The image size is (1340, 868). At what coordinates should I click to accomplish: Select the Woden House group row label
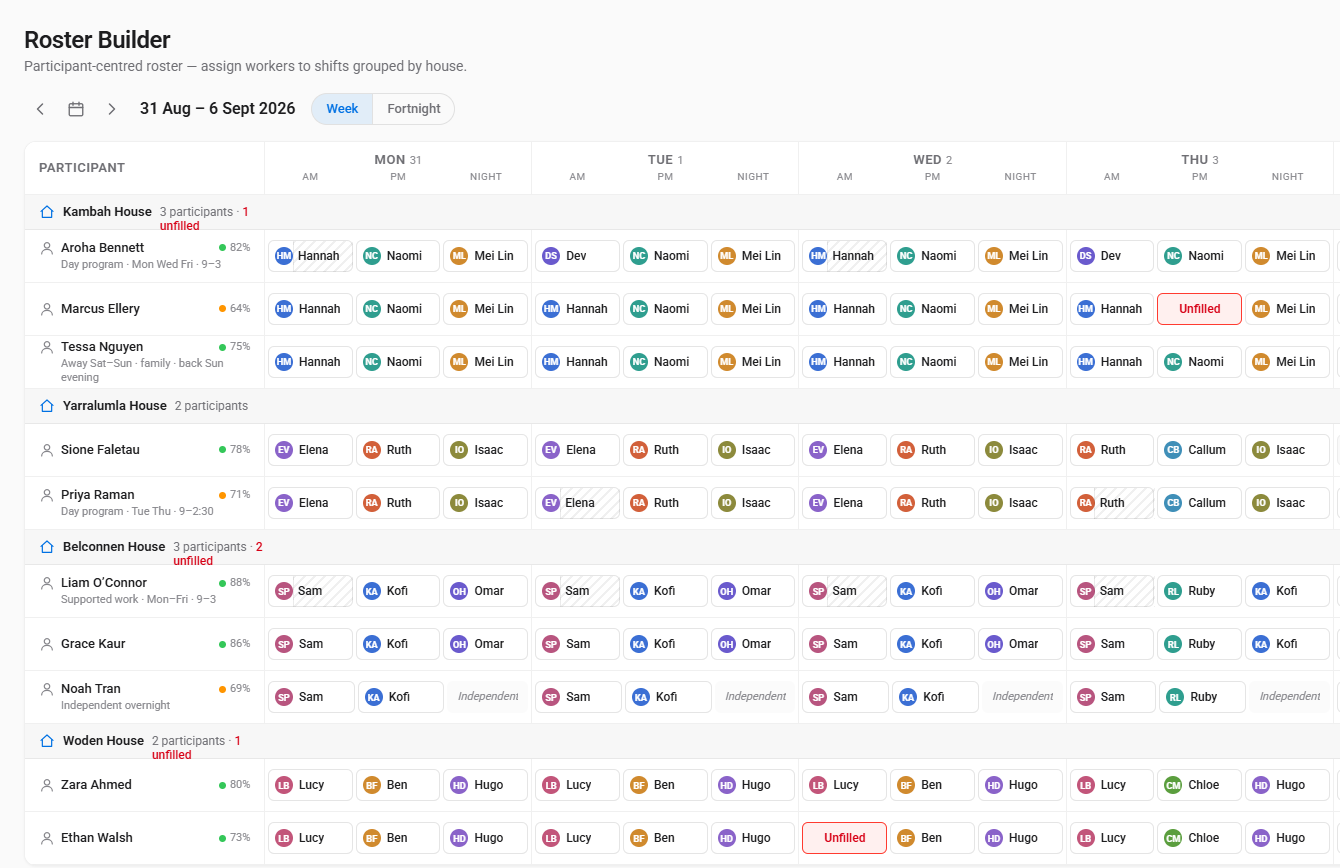click(x=103, y=741)
